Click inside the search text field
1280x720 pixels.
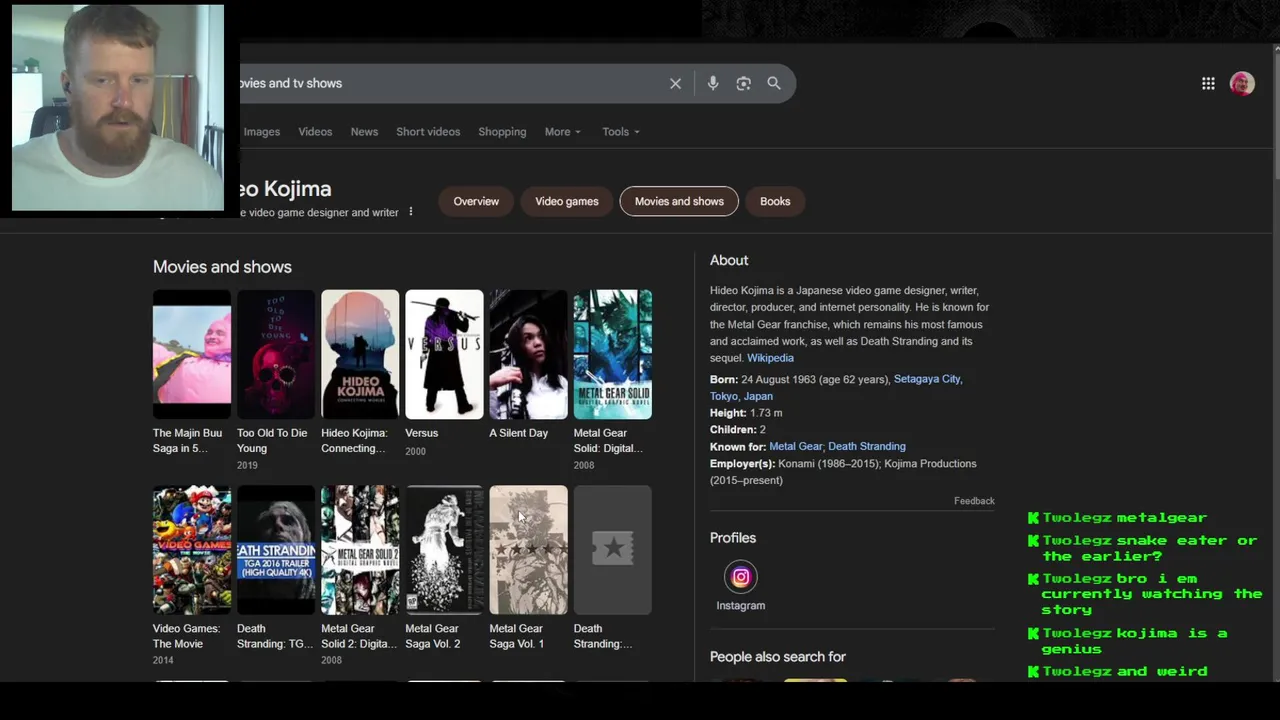[x=450, y=84]
